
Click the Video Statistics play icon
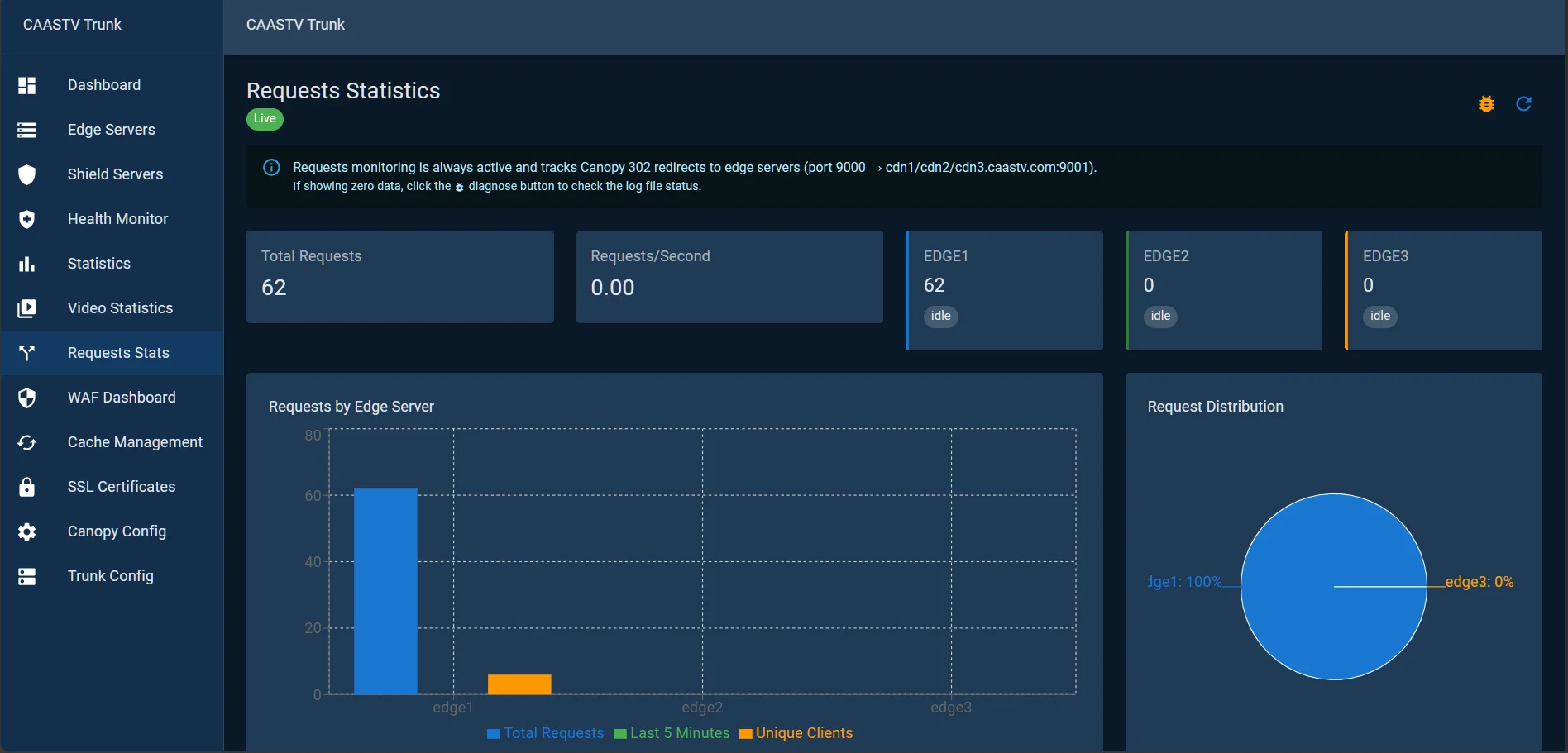[x=27, y=308]
